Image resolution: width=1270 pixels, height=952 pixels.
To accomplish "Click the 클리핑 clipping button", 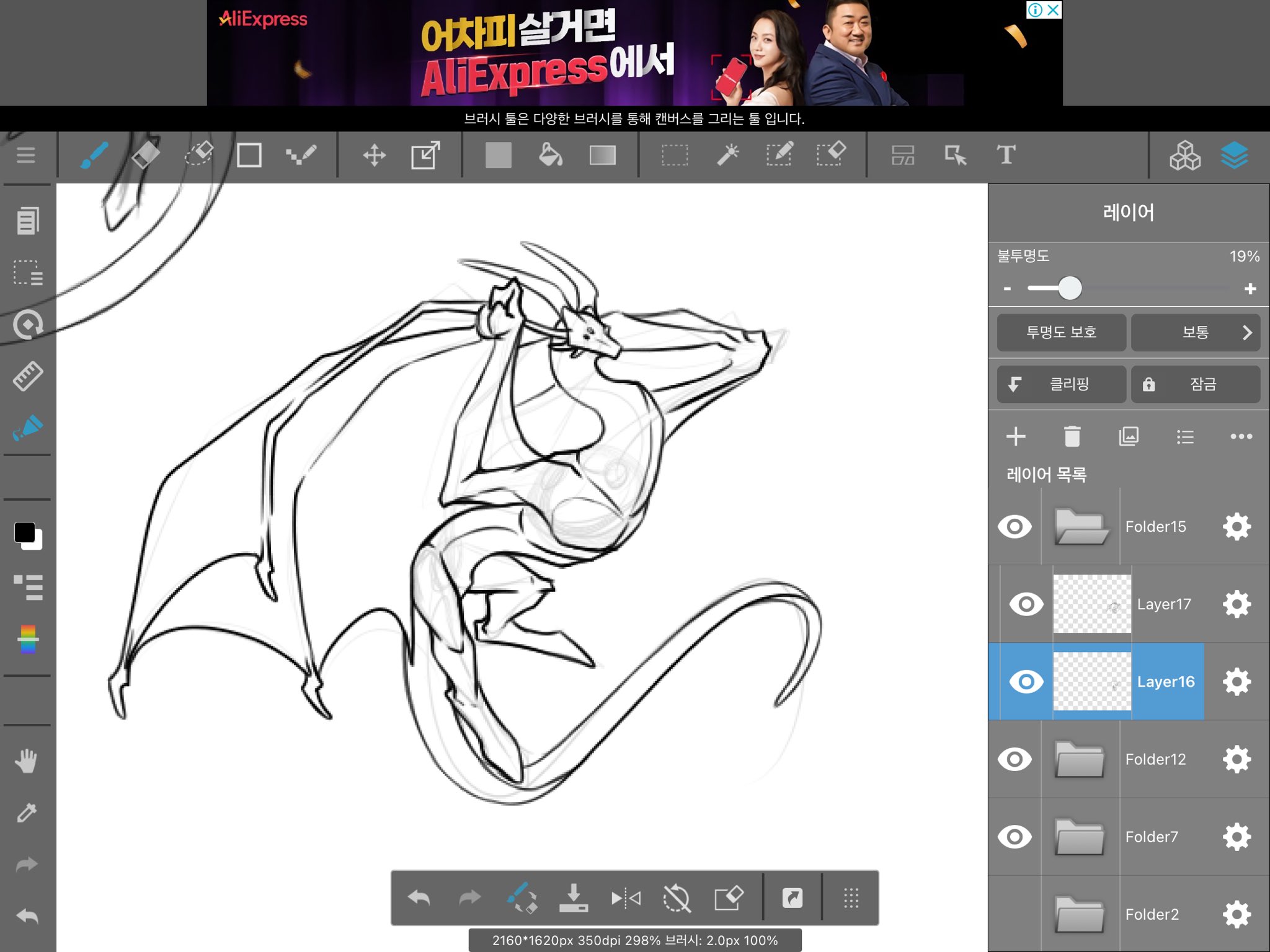I will (1062, 384).
